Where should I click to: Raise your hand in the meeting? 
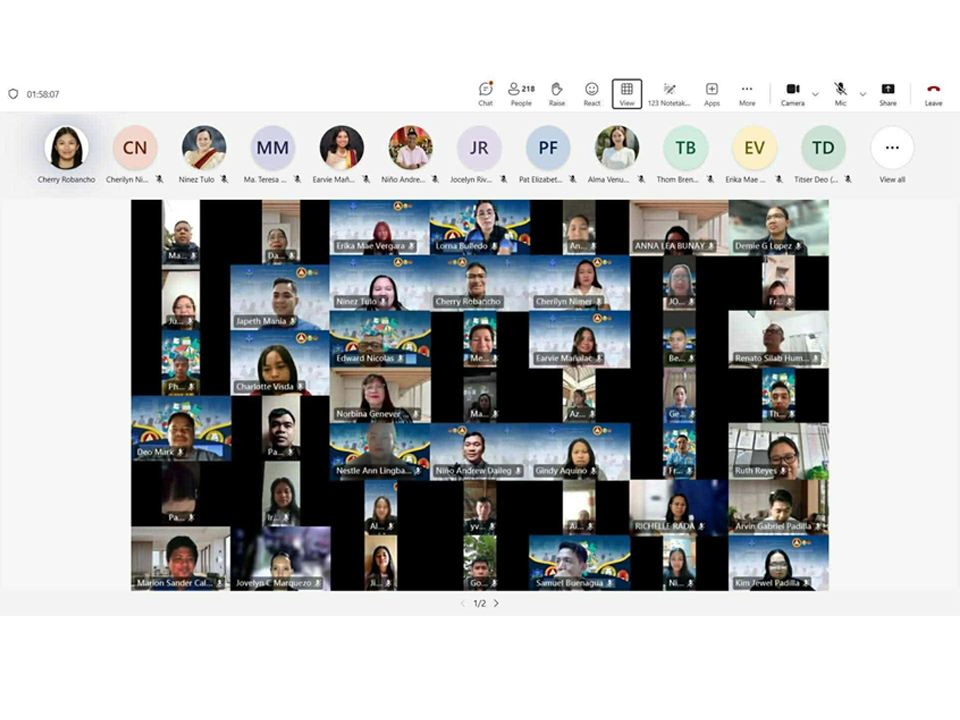pos(557,93)
